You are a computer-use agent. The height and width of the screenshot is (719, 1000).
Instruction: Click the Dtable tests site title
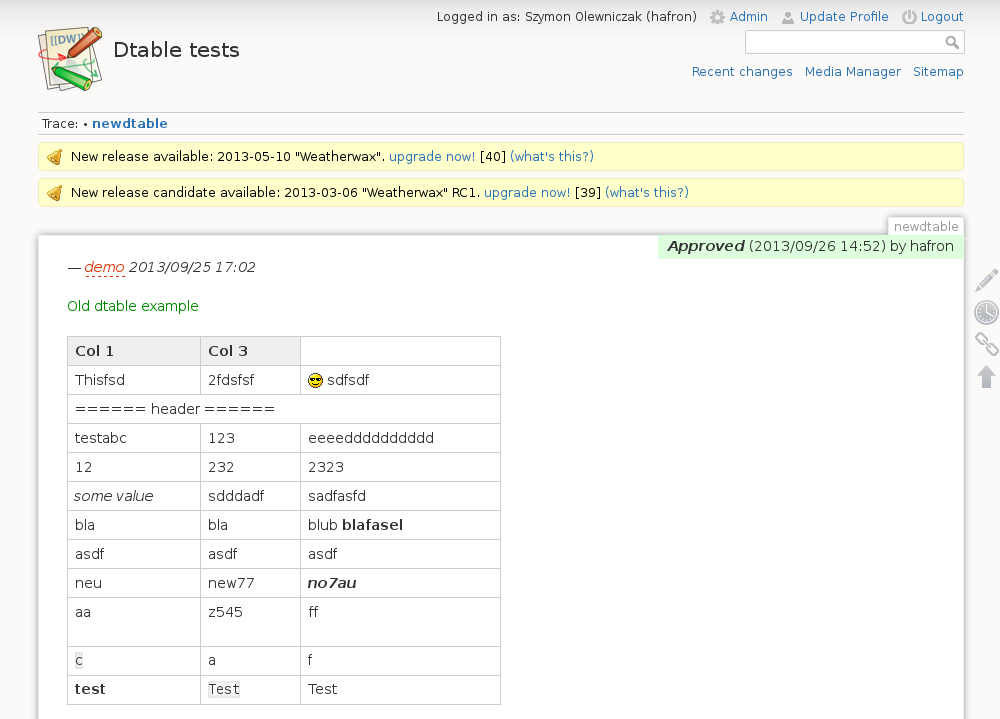(176, 50)
